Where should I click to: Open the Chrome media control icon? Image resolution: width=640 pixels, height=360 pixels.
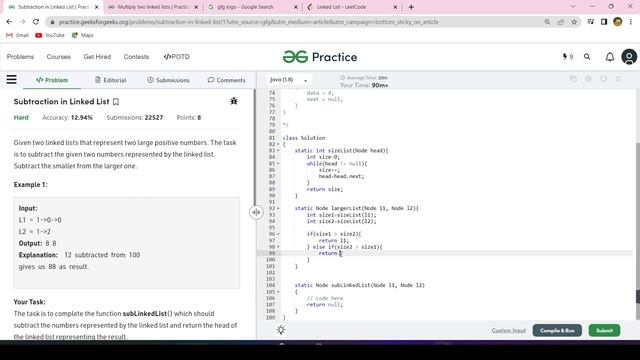click(x=591, y=22)
